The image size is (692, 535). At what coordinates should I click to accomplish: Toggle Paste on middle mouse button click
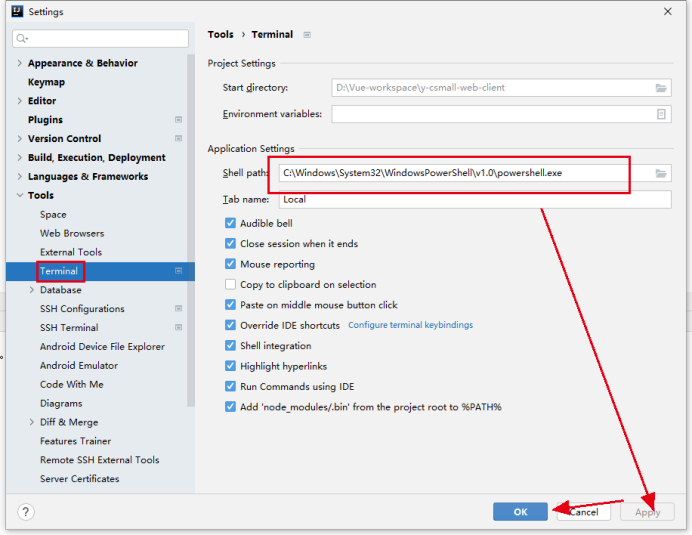coord(230,305)
